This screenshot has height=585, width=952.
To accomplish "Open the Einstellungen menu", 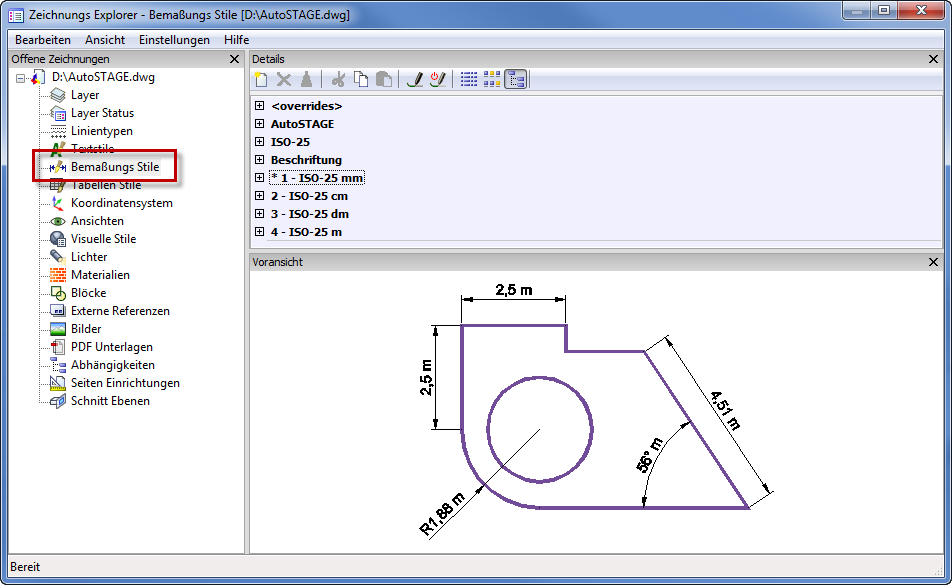I will [x=174, y=40].
